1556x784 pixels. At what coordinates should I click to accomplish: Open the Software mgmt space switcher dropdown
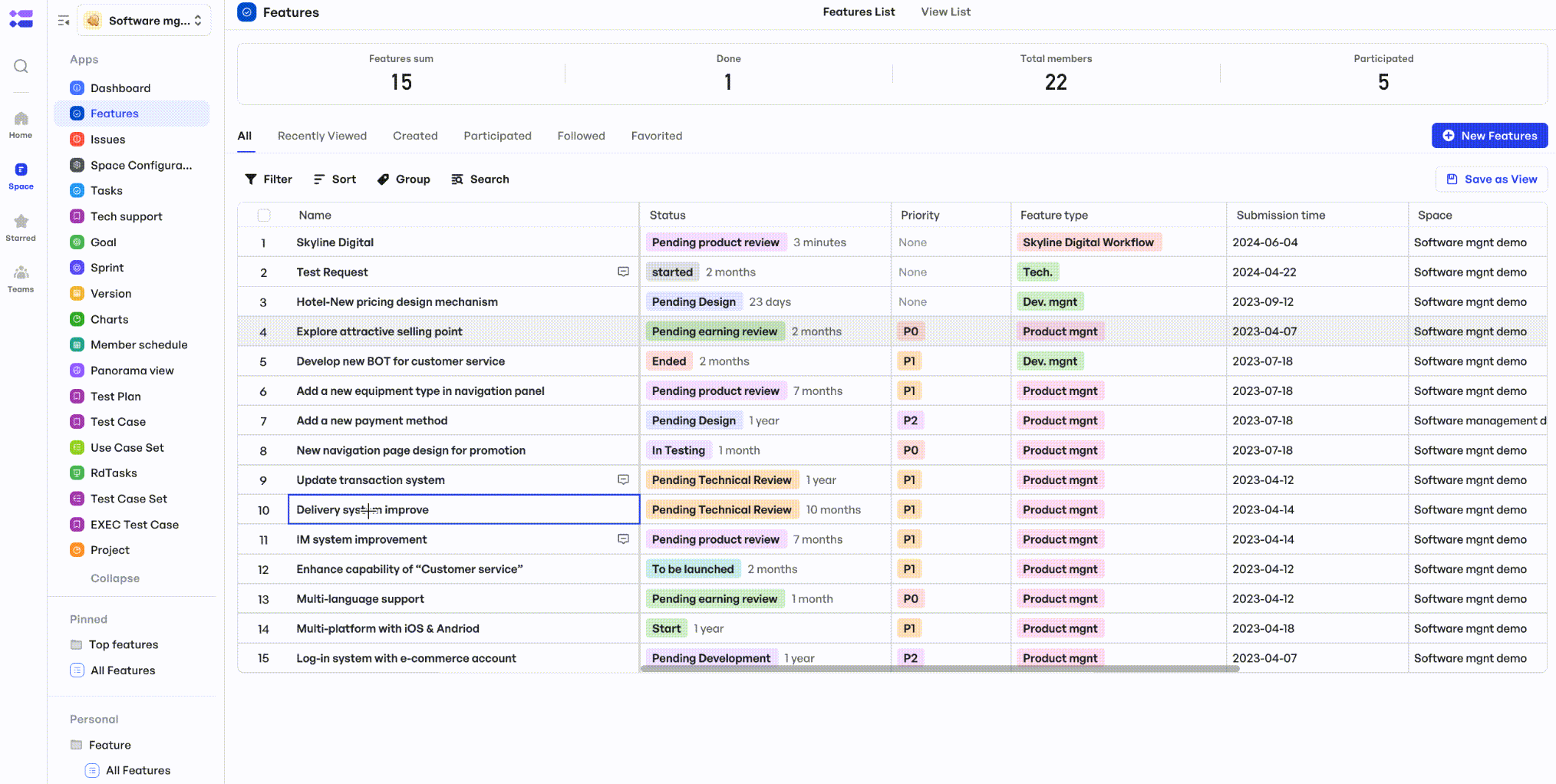(x=144, y=21)
